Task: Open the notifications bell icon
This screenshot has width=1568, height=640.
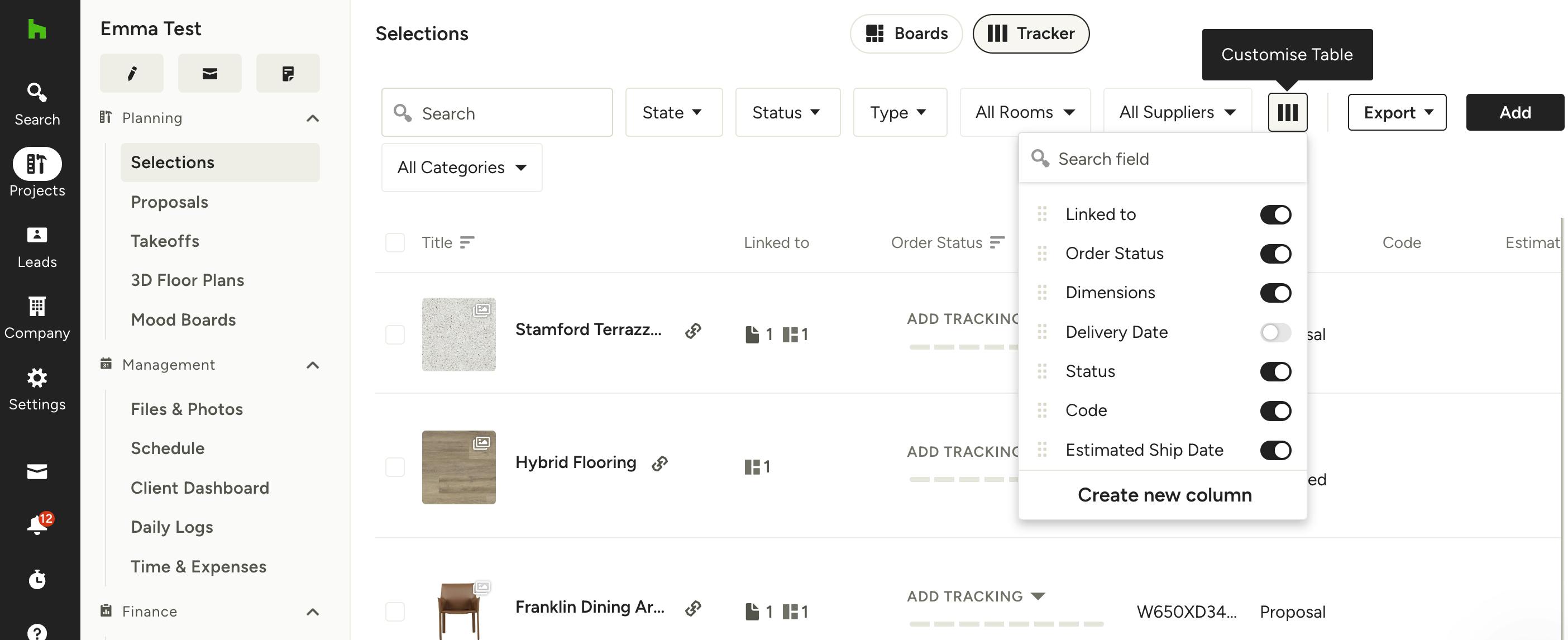Action: click(x=37, y=524)
